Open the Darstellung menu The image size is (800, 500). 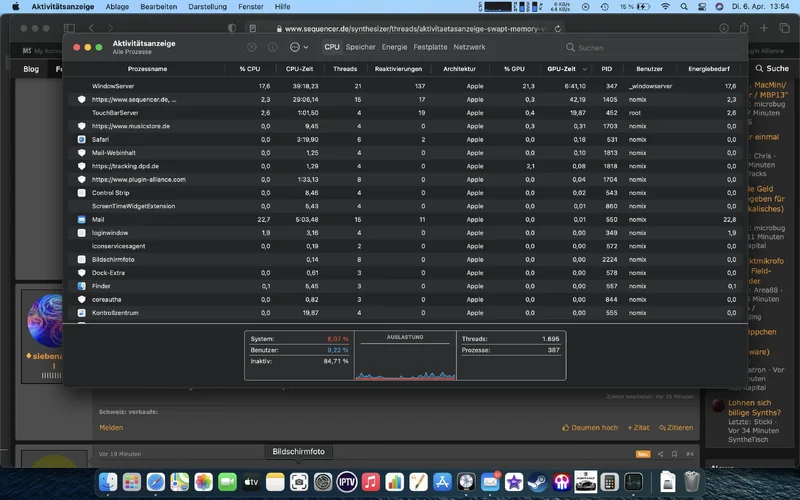(x=207, y=6)
